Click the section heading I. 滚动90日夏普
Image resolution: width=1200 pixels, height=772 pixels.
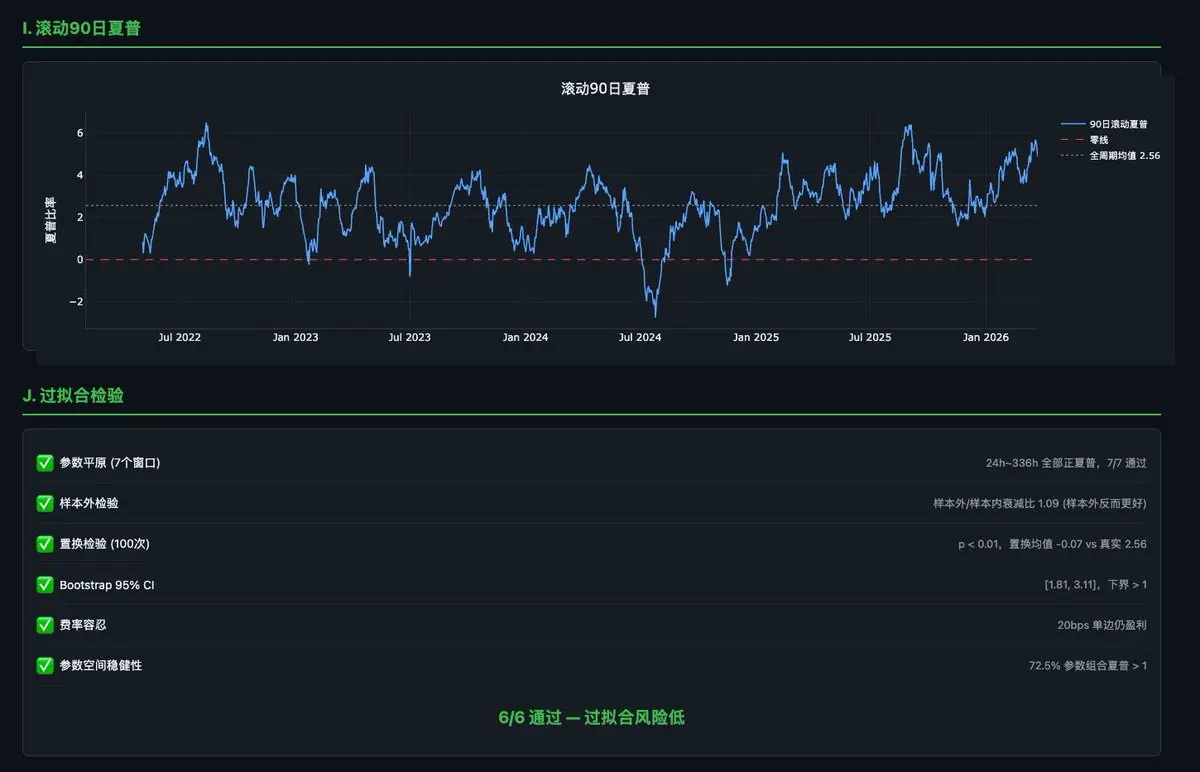(x=82, y=28)
